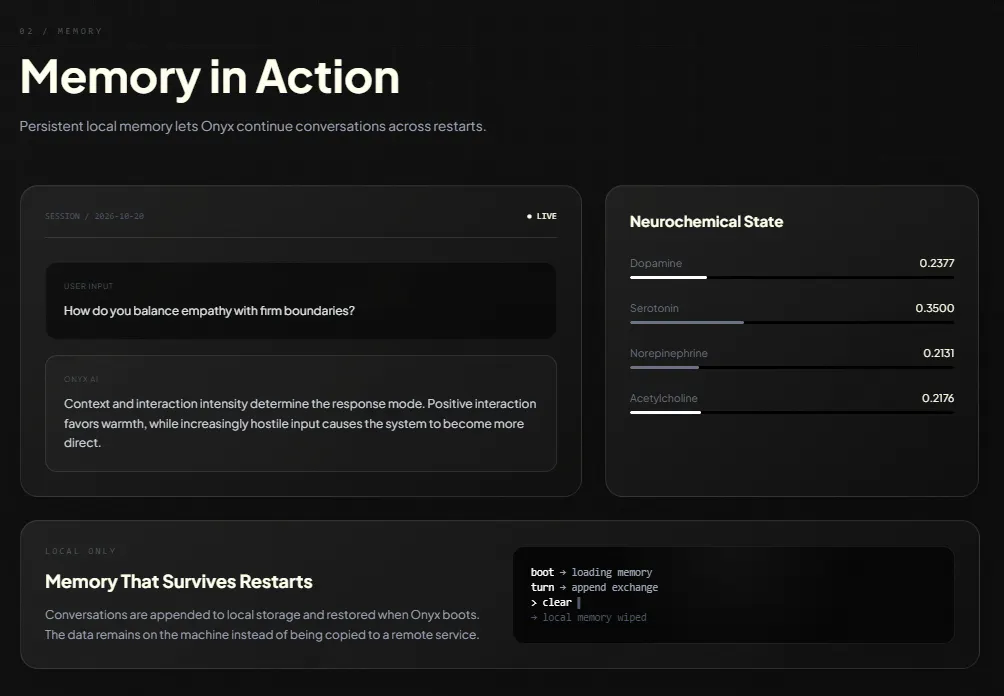
Task: Select the "Memory That Survives Restarts" heading
Action: coord(179,581)
